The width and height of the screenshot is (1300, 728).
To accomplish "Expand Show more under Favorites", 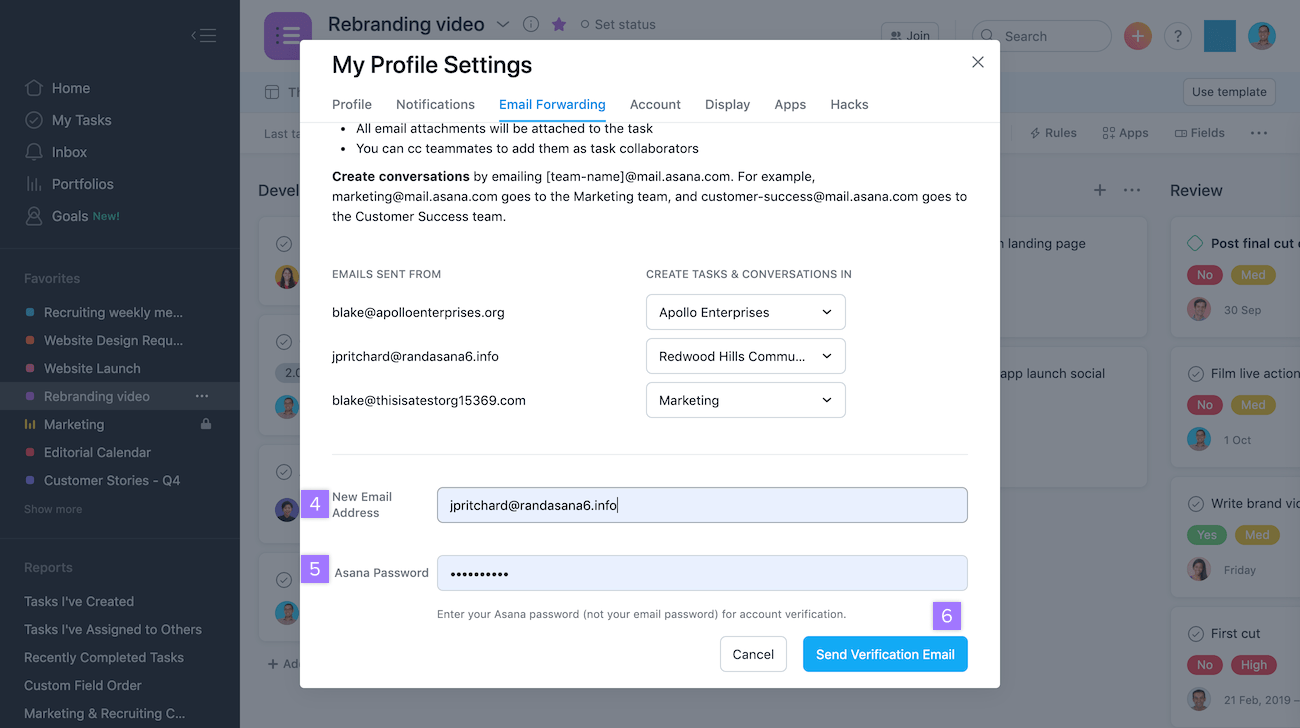I will 53,509.
